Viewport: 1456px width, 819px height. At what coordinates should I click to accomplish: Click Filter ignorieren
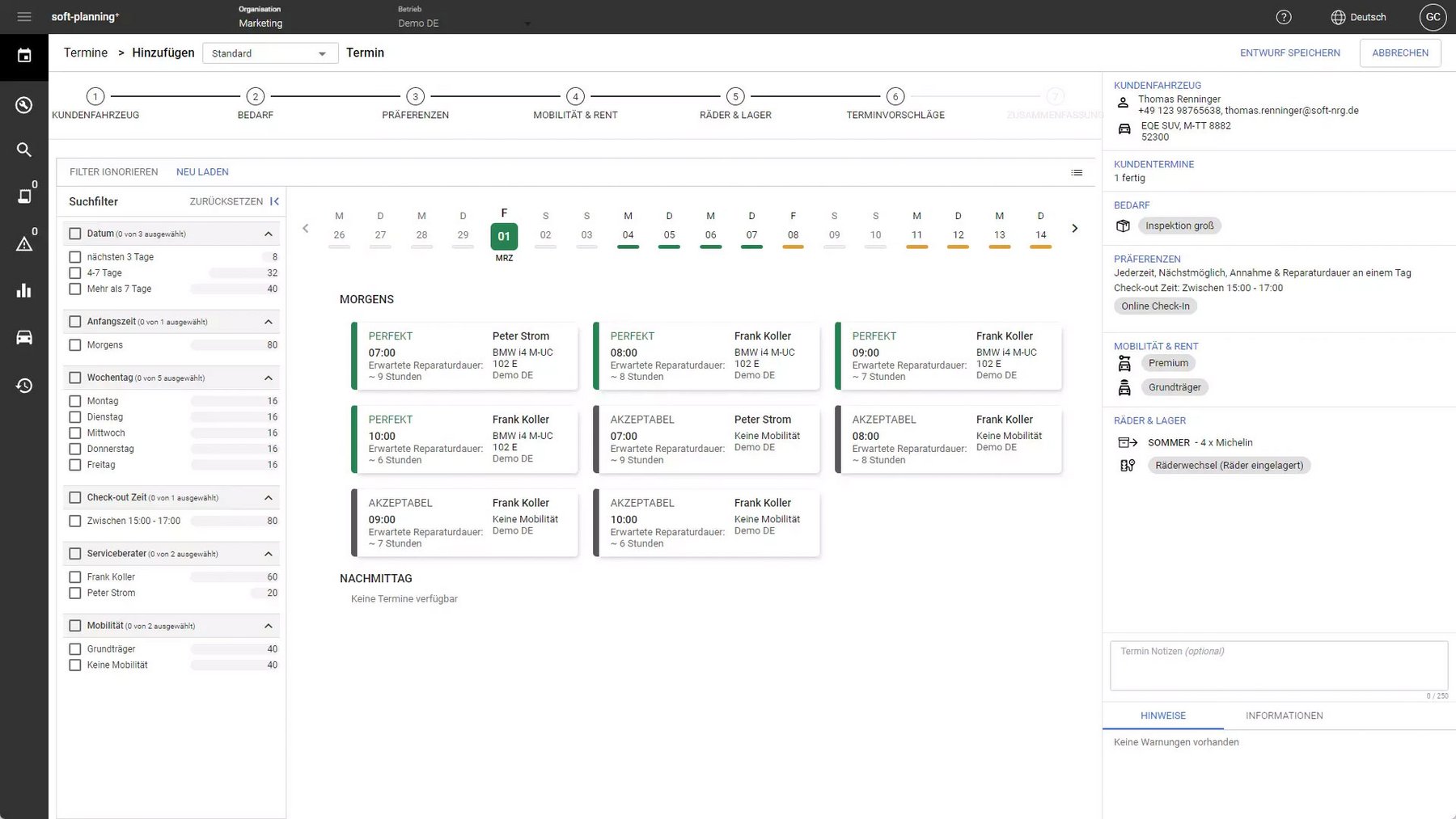[x=114, y=172]
